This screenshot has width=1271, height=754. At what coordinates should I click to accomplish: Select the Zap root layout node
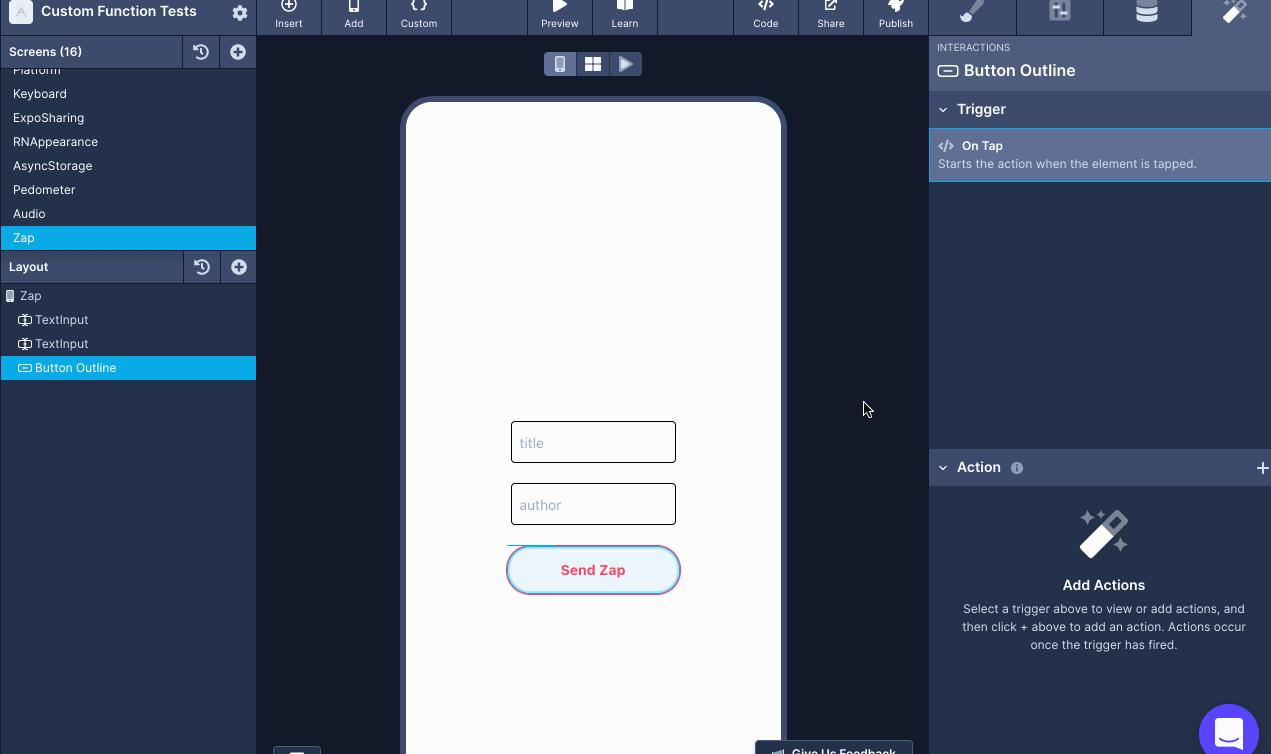pyautogui.click(x=128, y=296)
